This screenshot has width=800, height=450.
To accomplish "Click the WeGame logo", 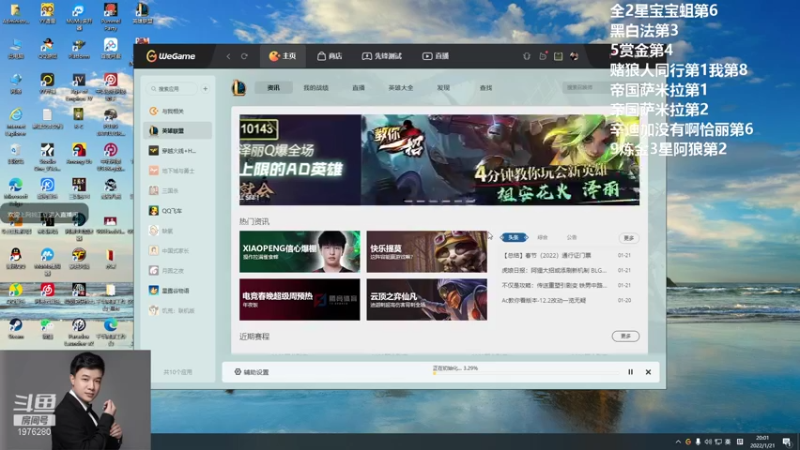I will (x=171, y=56).
